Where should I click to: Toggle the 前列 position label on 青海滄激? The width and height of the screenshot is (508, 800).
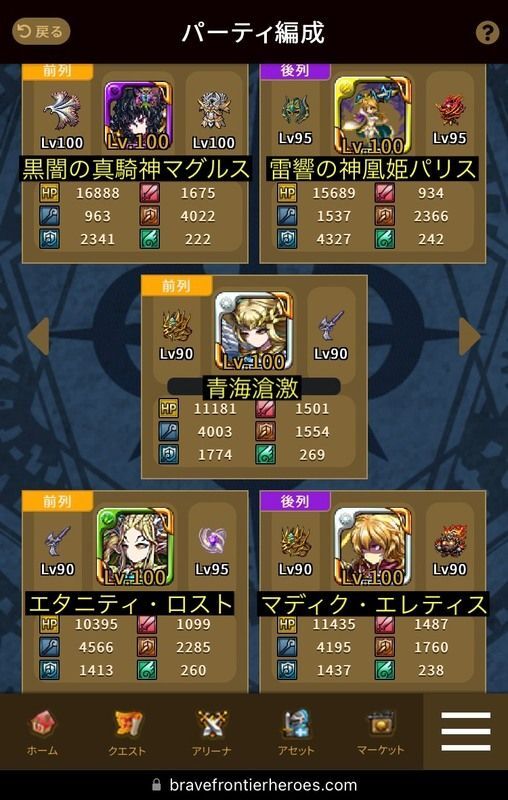pos(176,286)
